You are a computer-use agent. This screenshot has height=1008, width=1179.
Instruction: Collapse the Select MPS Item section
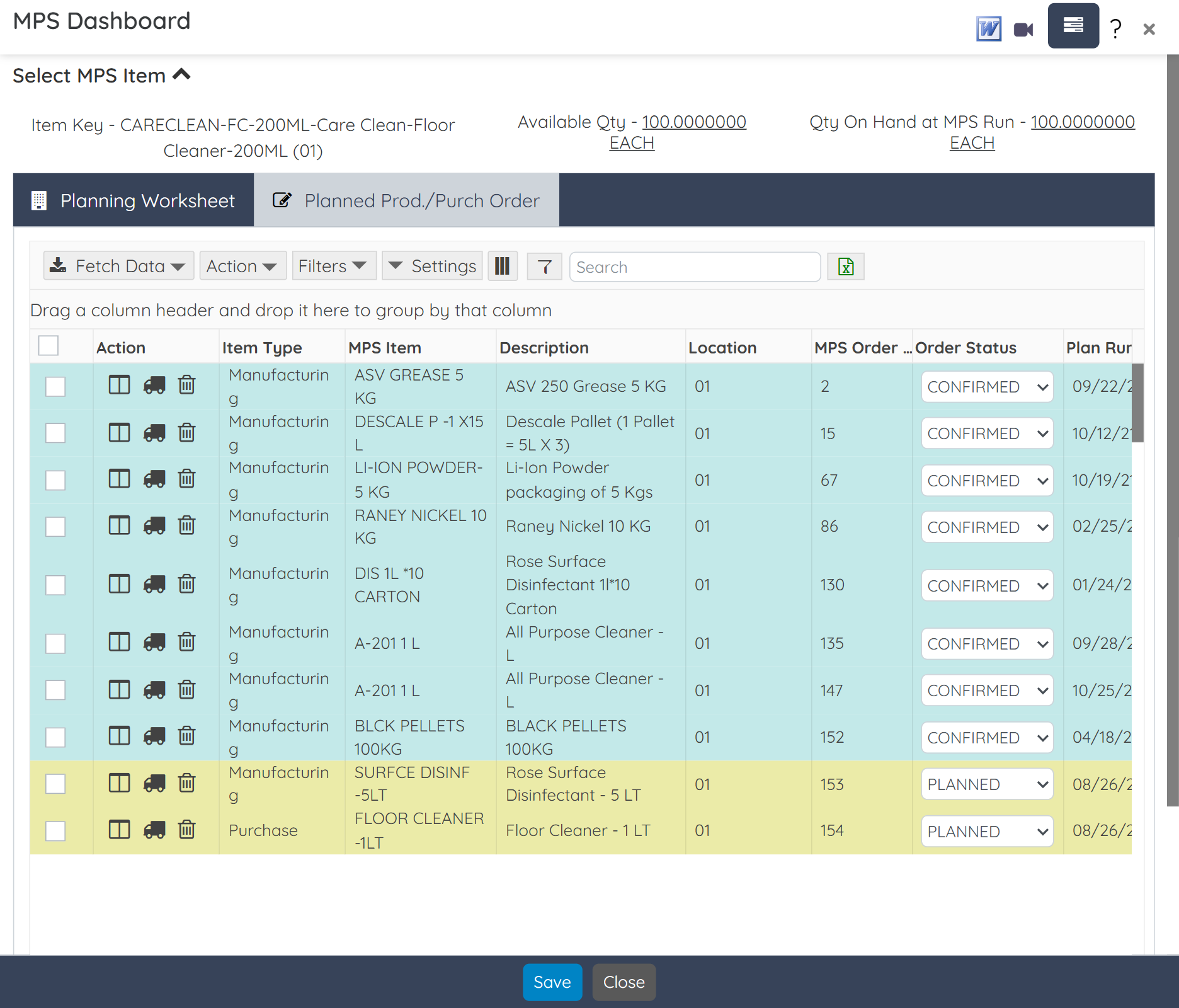(182, 74)
